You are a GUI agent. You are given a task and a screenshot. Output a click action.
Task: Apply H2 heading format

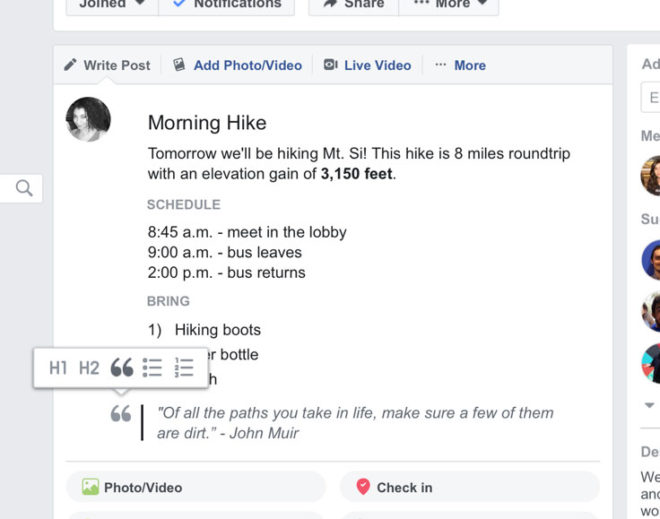(x=89, y=368)
